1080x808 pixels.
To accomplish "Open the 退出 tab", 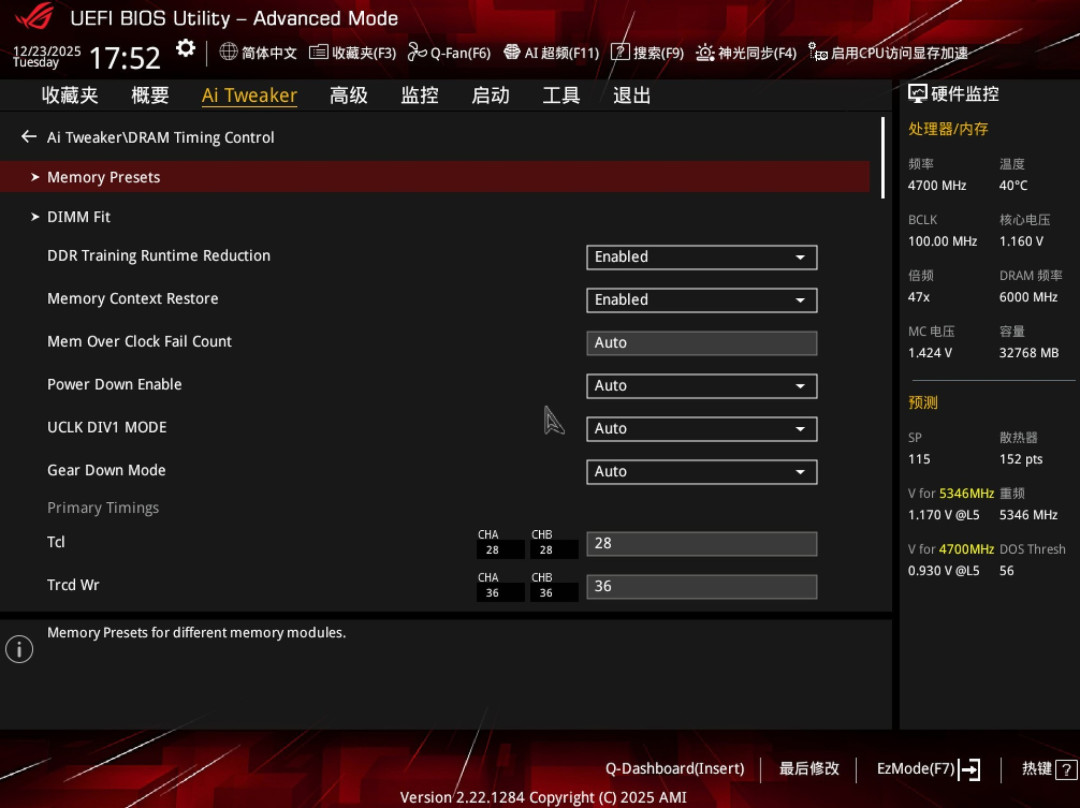I will coord(632,95).
